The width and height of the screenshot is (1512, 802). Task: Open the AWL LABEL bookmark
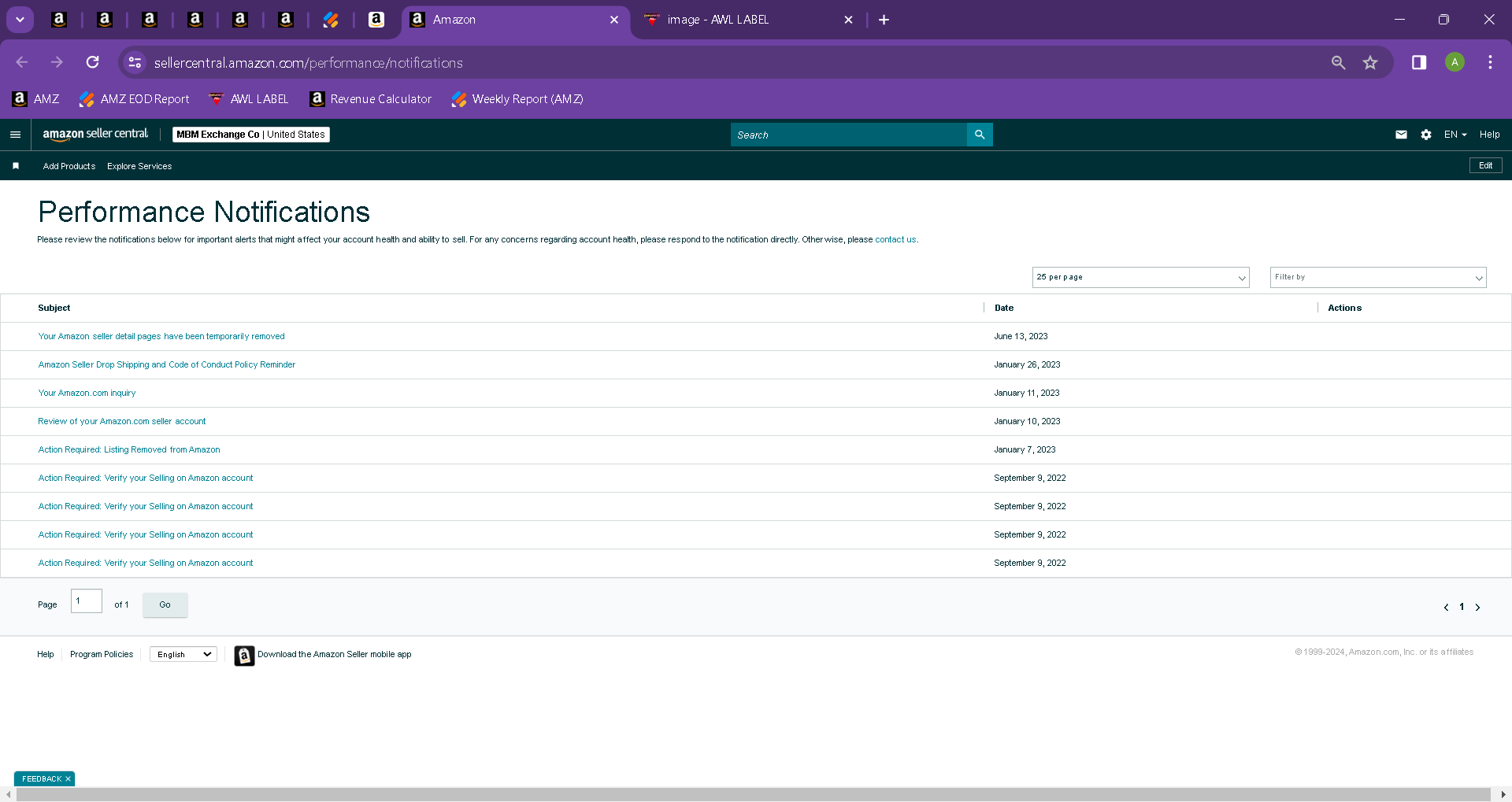point(249,99)
